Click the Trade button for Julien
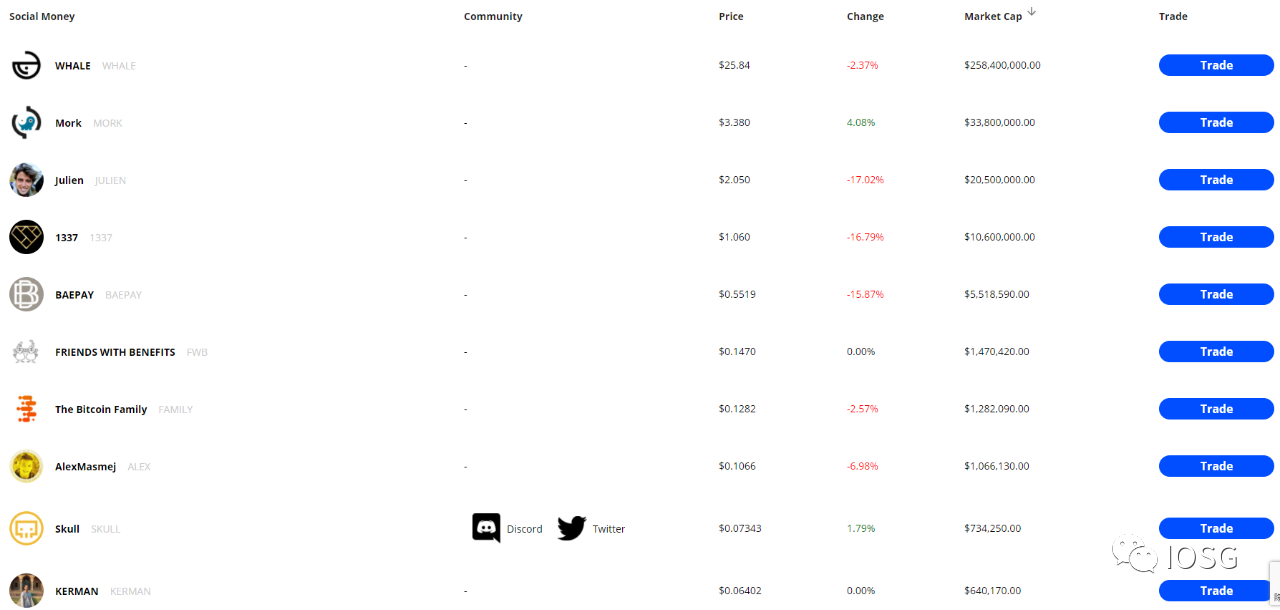 (x=1216, y=180)
